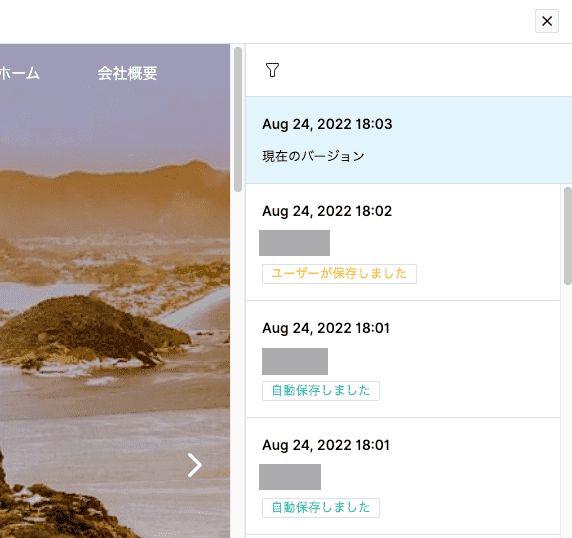The image size is (572, 538).
Task: Select the current version Aug 24 18:03
Action: pyautogui.click(x=409, y=140)
